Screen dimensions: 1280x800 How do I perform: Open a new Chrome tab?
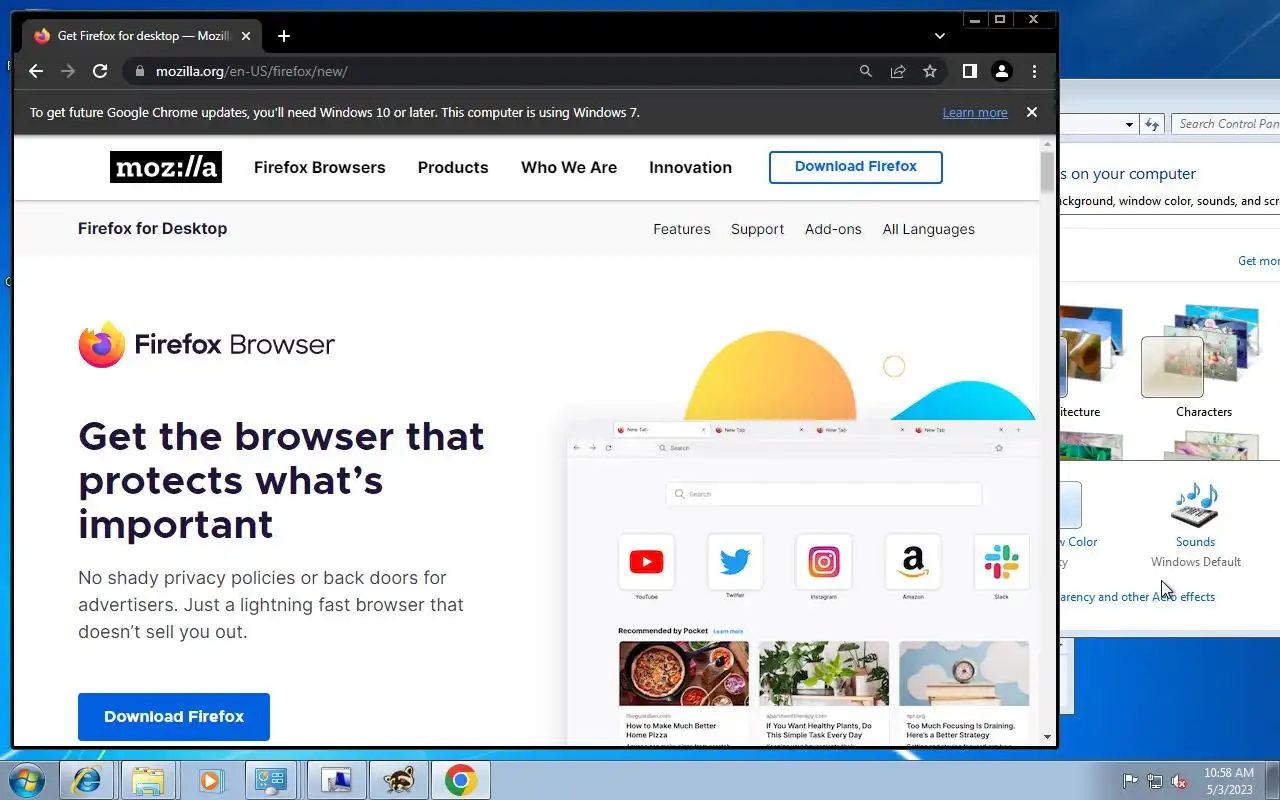coord(284,36)
